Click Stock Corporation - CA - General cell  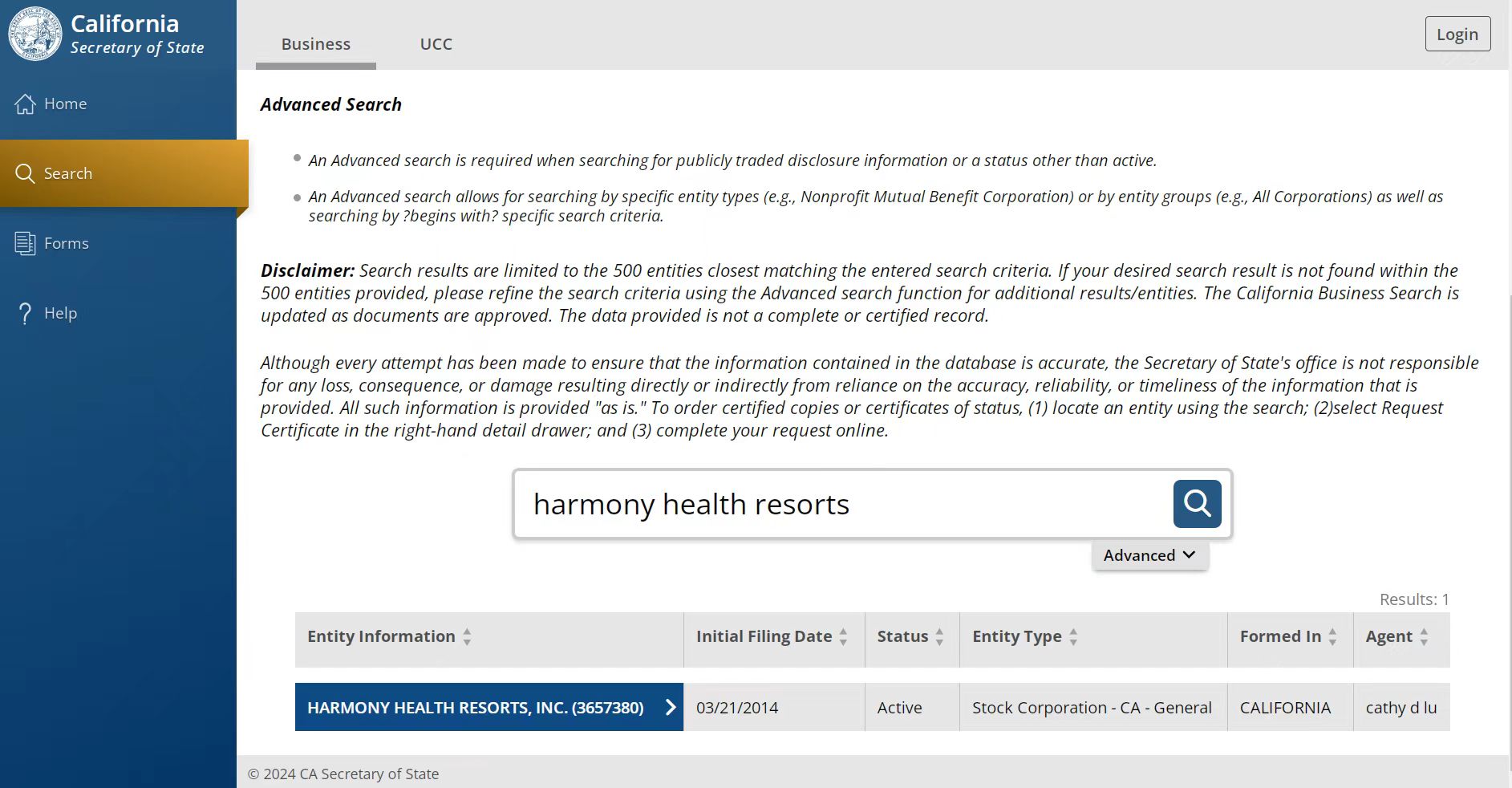(x=1093, y=707)
